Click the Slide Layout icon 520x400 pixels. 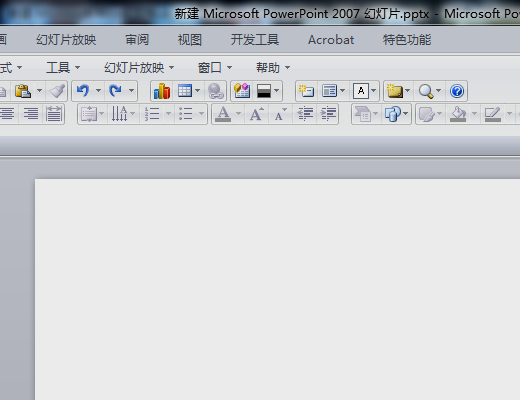click(329, 91)
